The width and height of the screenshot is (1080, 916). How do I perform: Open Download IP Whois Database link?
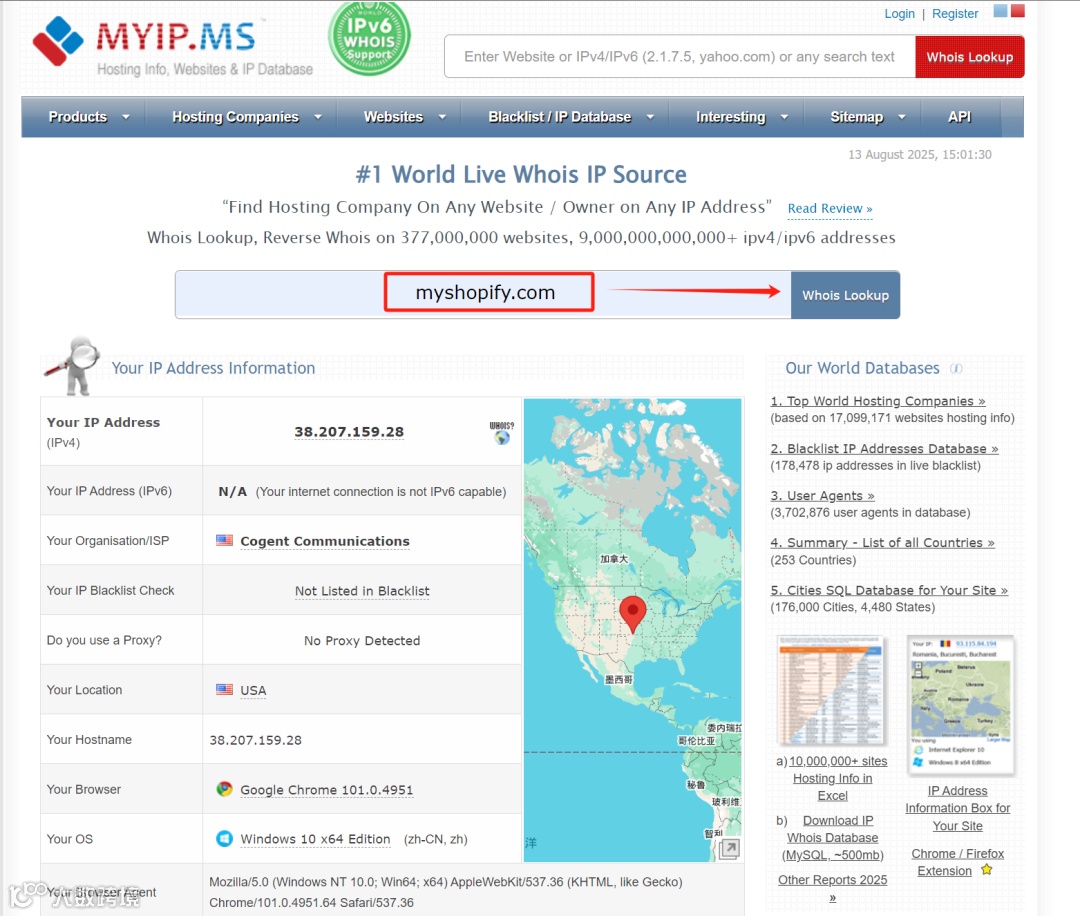click(833, 837)
